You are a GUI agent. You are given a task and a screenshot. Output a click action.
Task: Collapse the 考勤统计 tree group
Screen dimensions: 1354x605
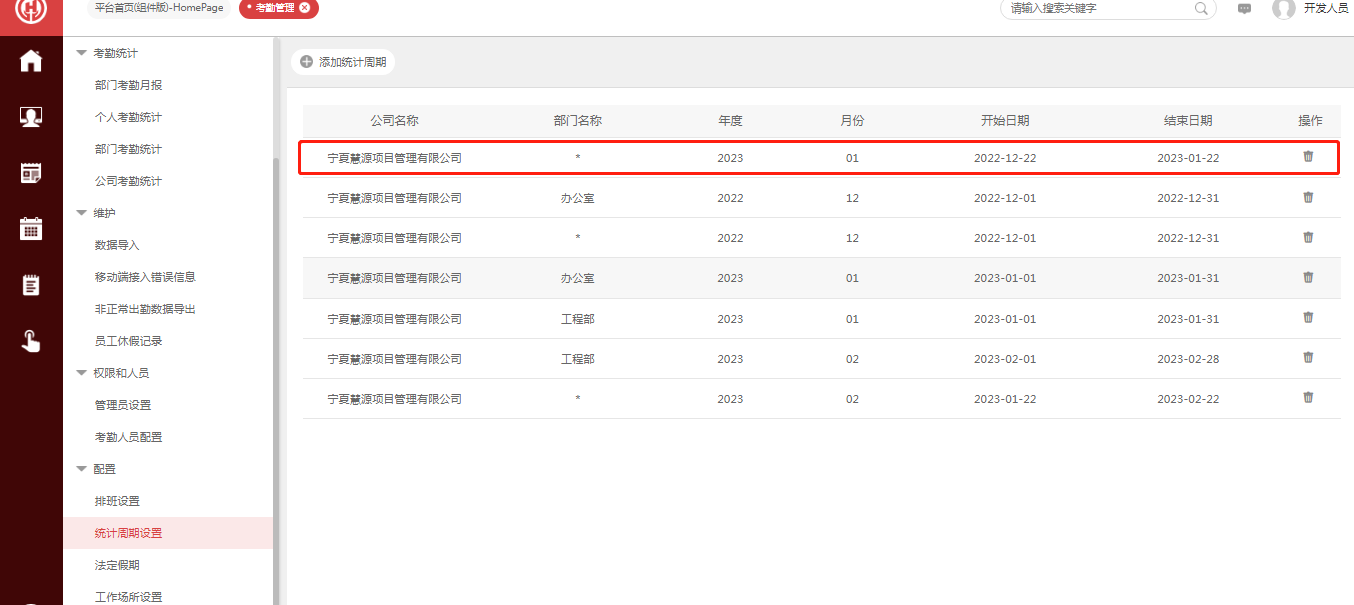[x=82, y=53]
